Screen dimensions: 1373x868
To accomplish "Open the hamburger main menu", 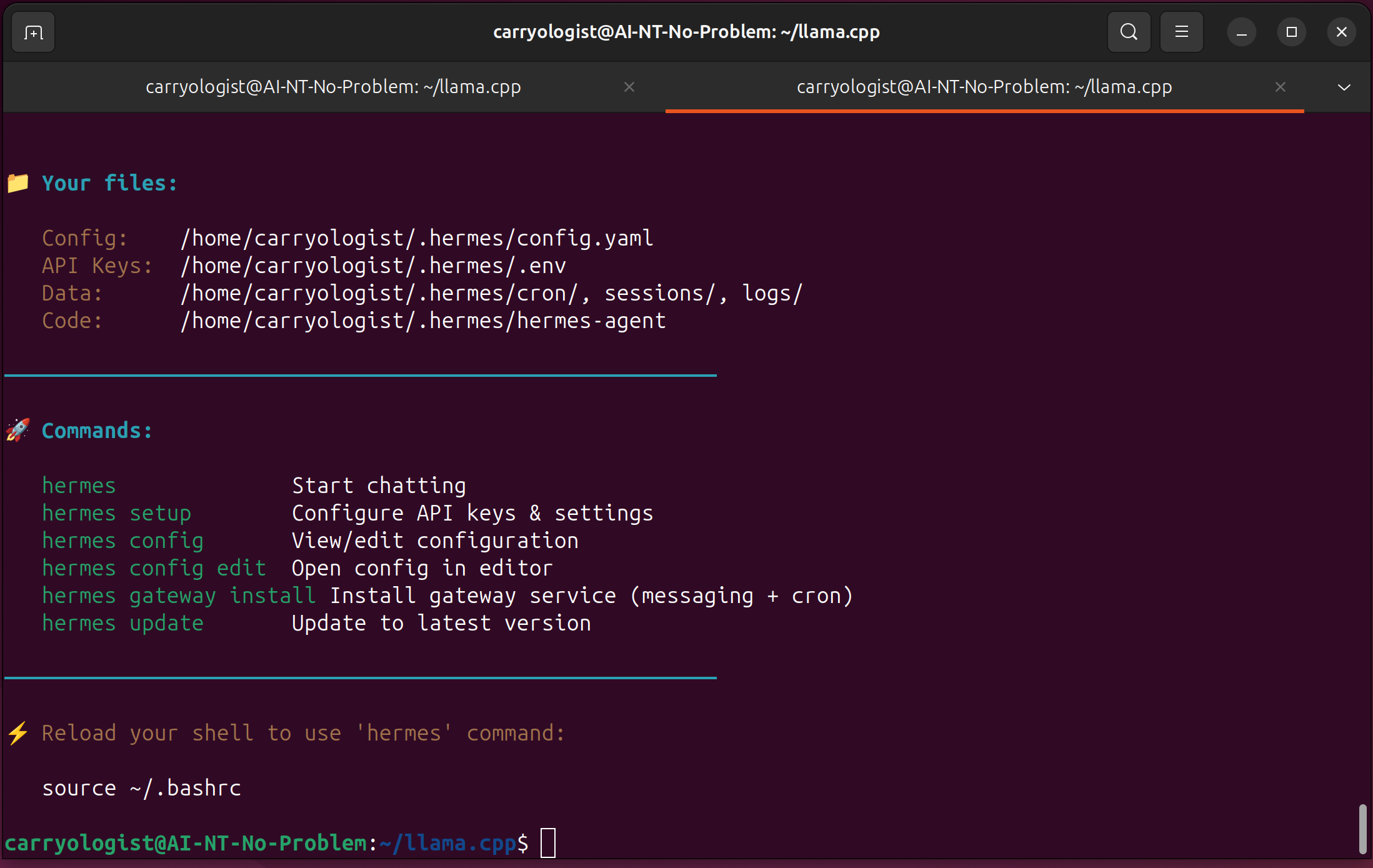I will point(1181,32).
